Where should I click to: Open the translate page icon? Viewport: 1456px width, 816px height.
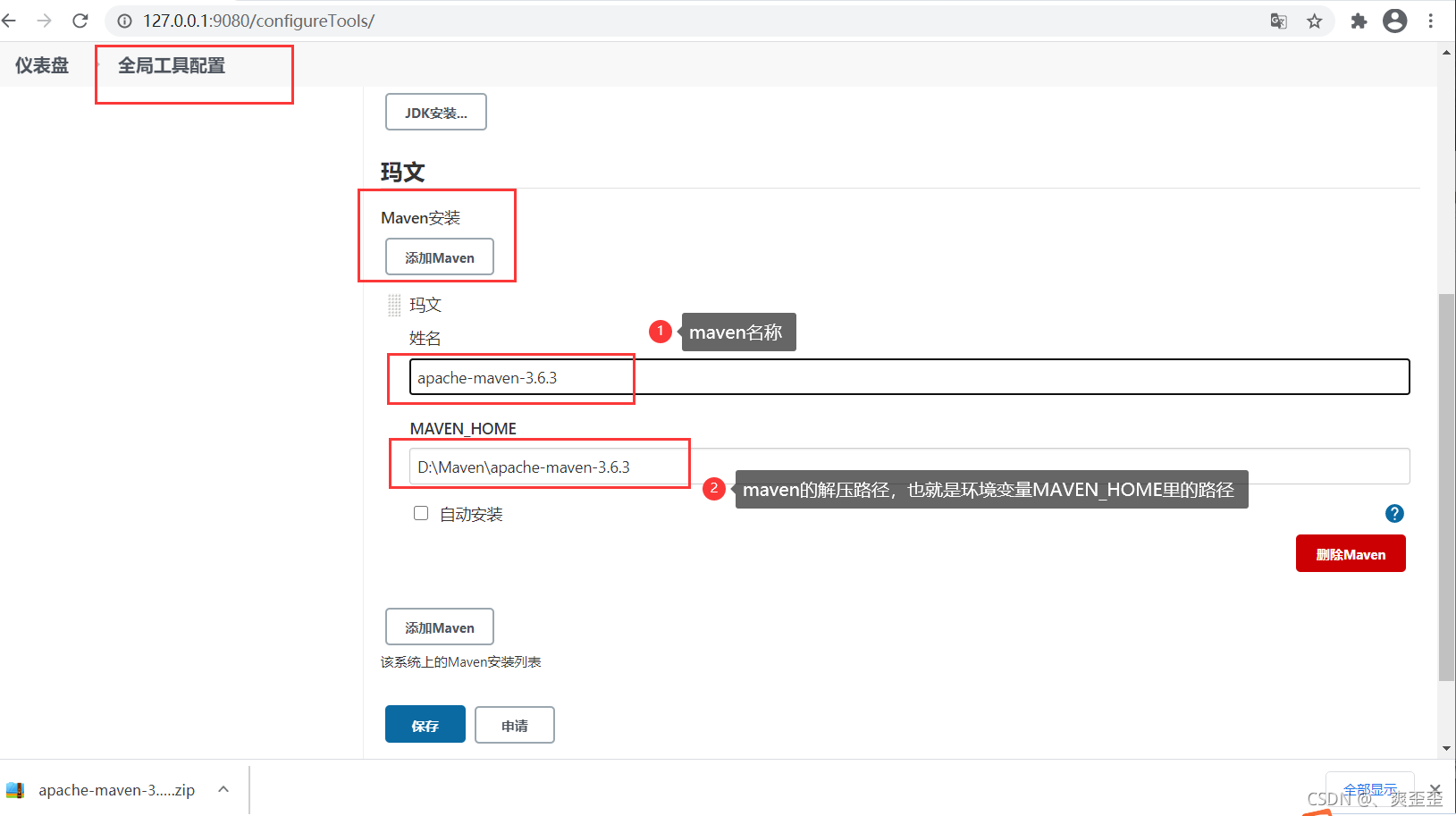click(1279, 21)
